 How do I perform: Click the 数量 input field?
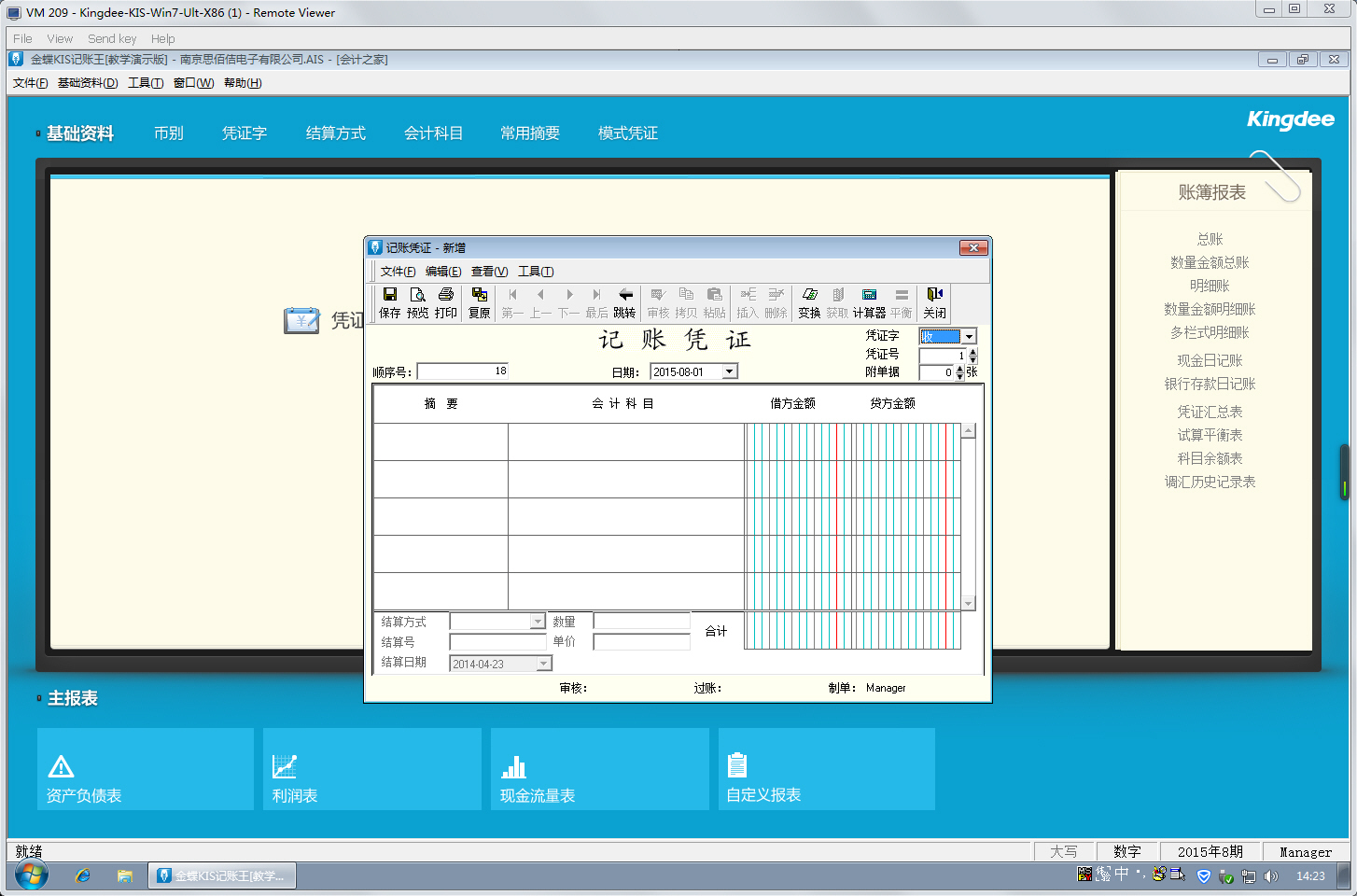point(641,622)
